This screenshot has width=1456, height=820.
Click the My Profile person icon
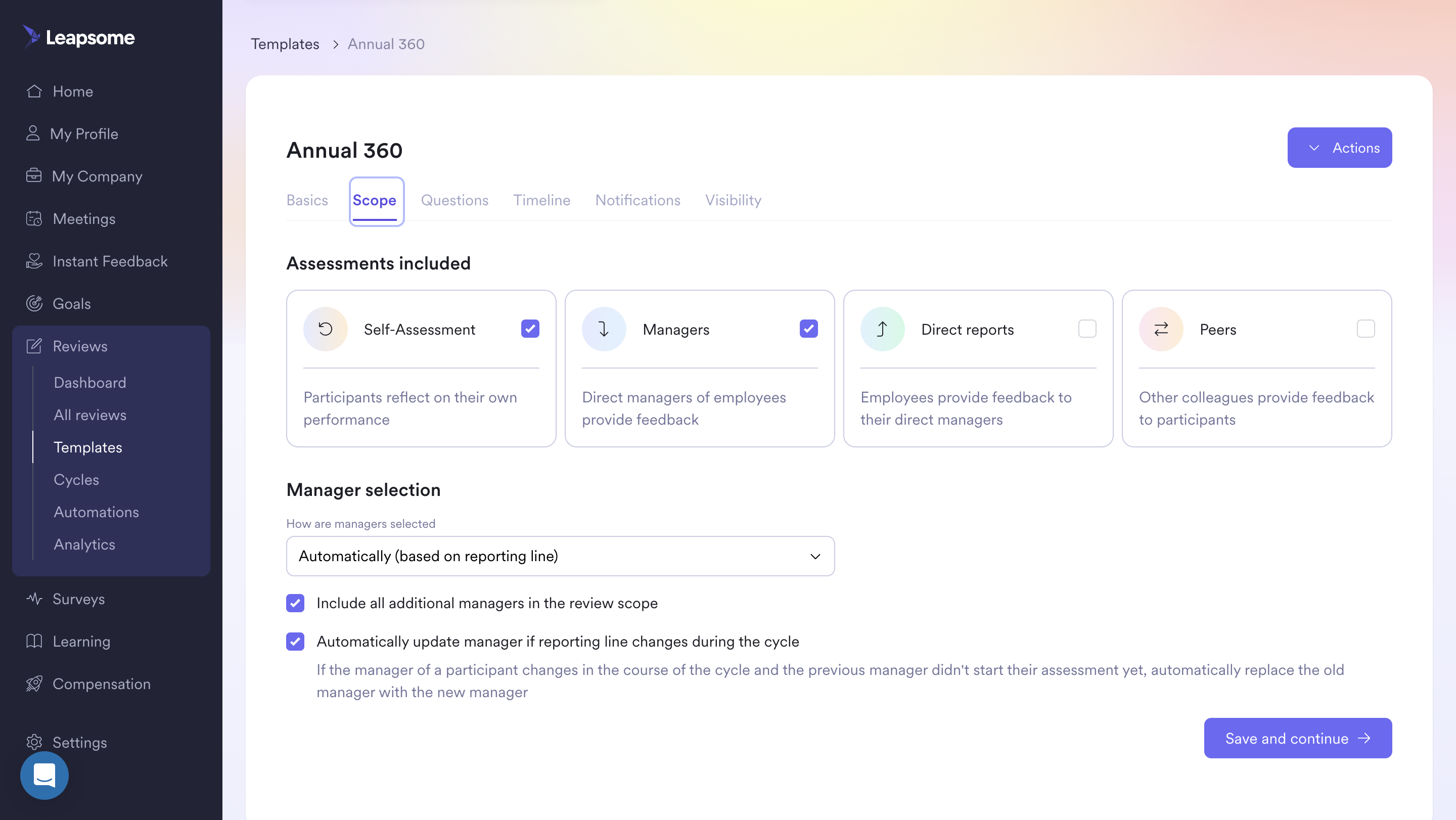(x=33, y=133)
